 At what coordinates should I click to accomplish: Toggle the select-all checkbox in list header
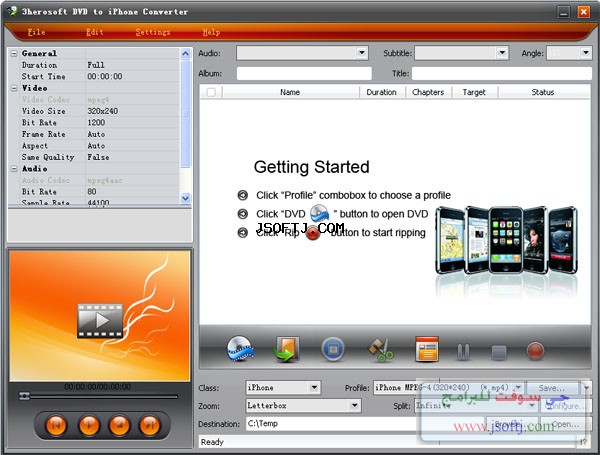pyautogui.click(x=211, y=92)
